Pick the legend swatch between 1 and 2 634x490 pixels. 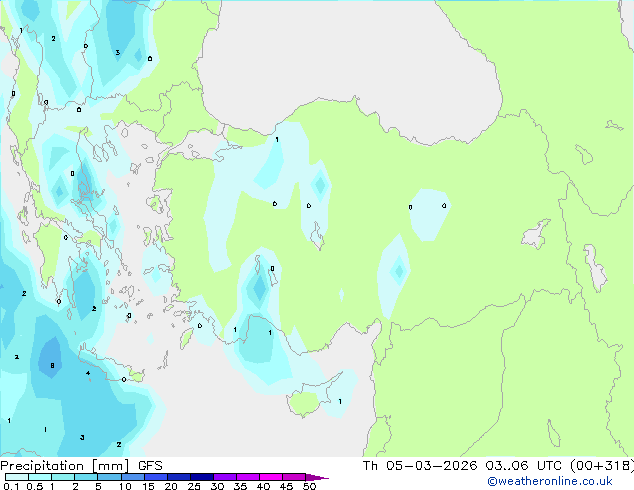[63, 477]
